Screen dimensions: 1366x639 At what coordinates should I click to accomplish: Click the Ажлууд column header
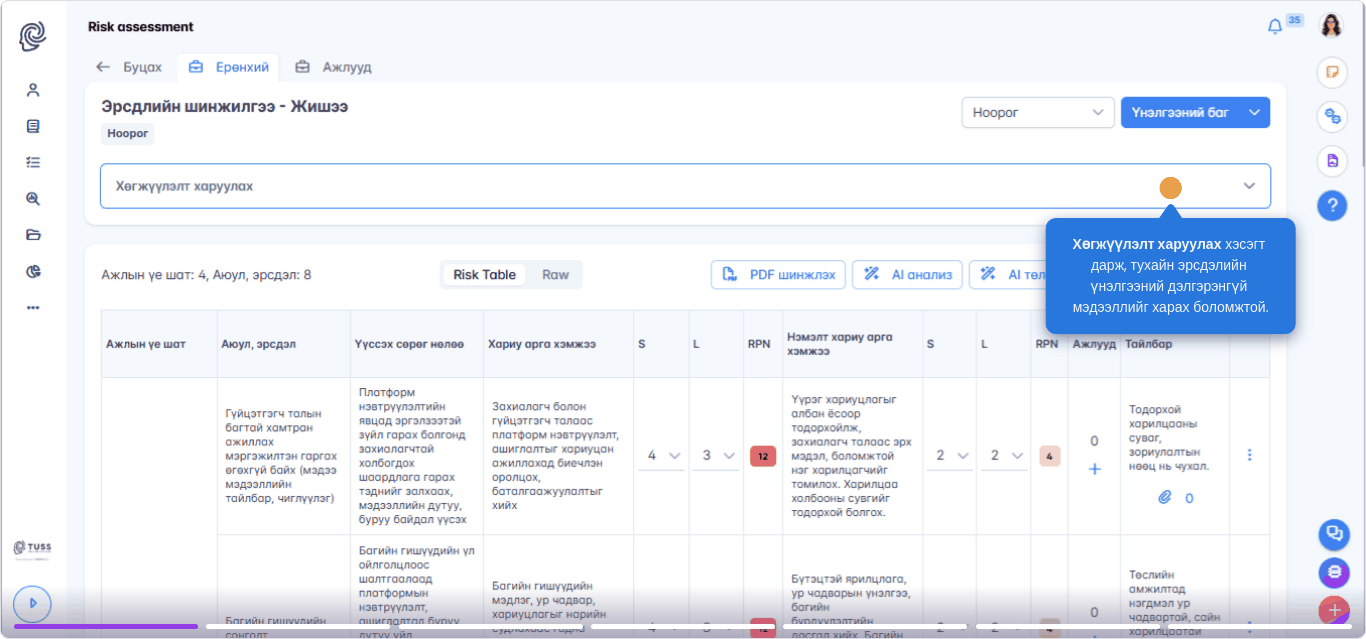coord(1094,344)
